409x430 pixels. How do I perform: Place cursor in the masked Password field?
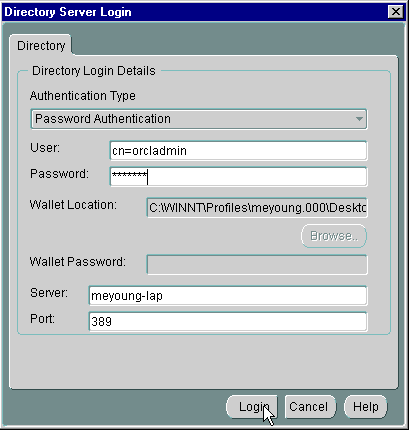point(238,177)
